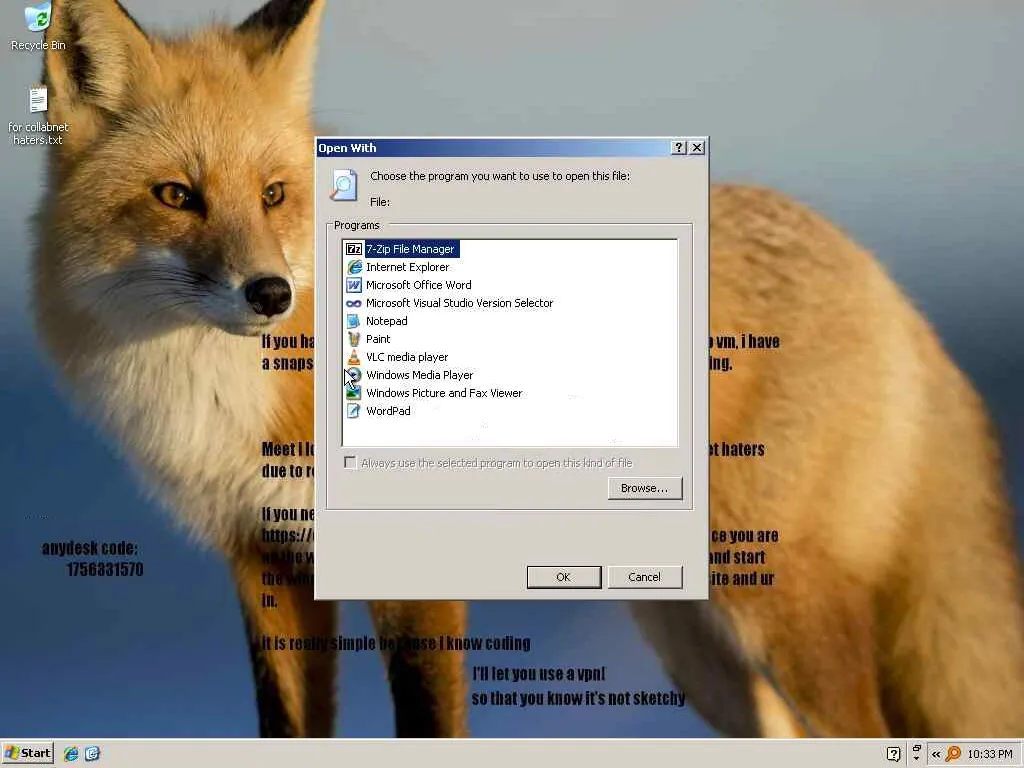The height and width of the screenshot is (768, 1024).
Task: Click the 10:33 PM taskbar clock
Action: tap(990, 754)
